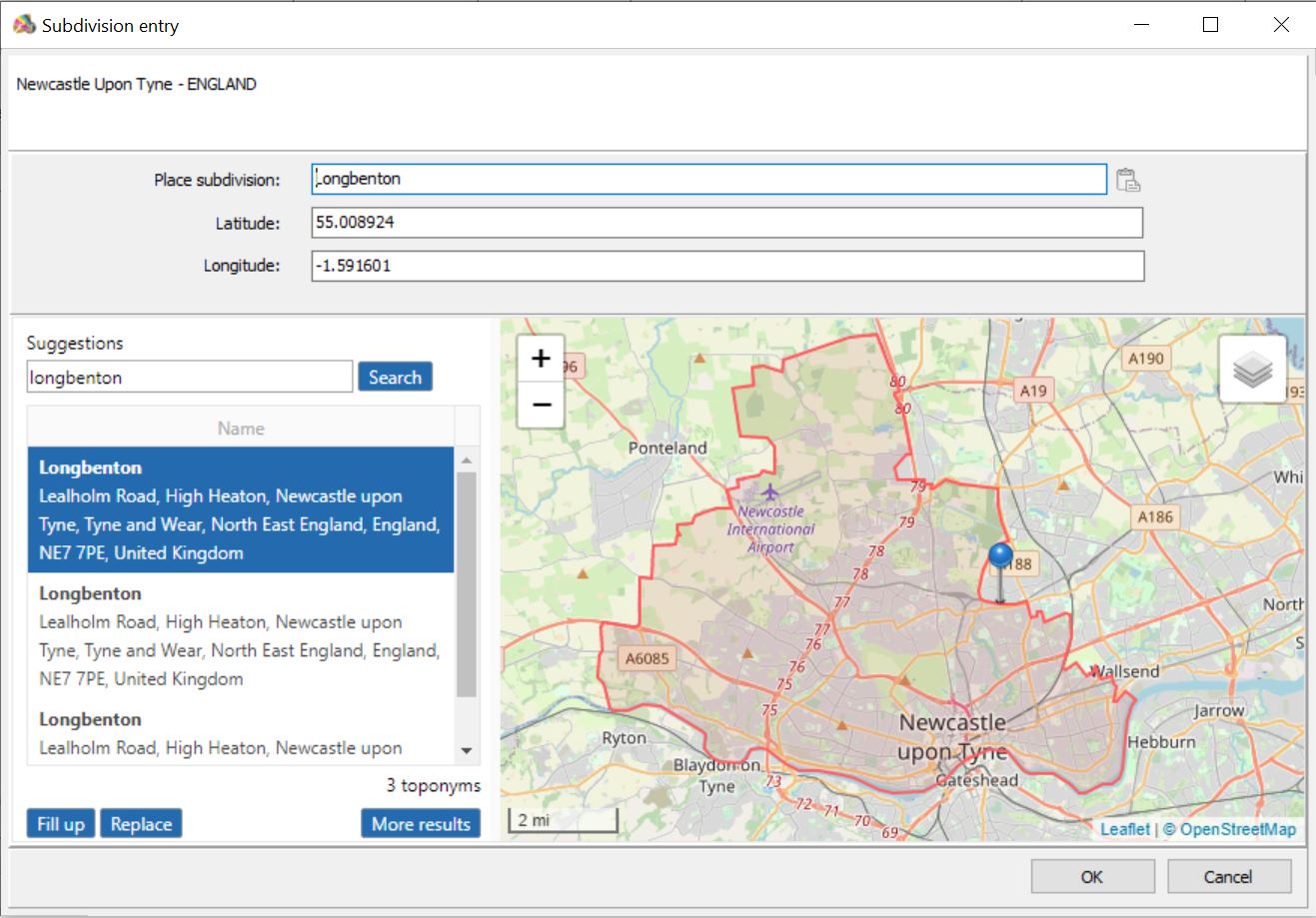This screenshot has height=918, width=1316.
Task: Zoom in the map with plus button
Action: point(541,358)
